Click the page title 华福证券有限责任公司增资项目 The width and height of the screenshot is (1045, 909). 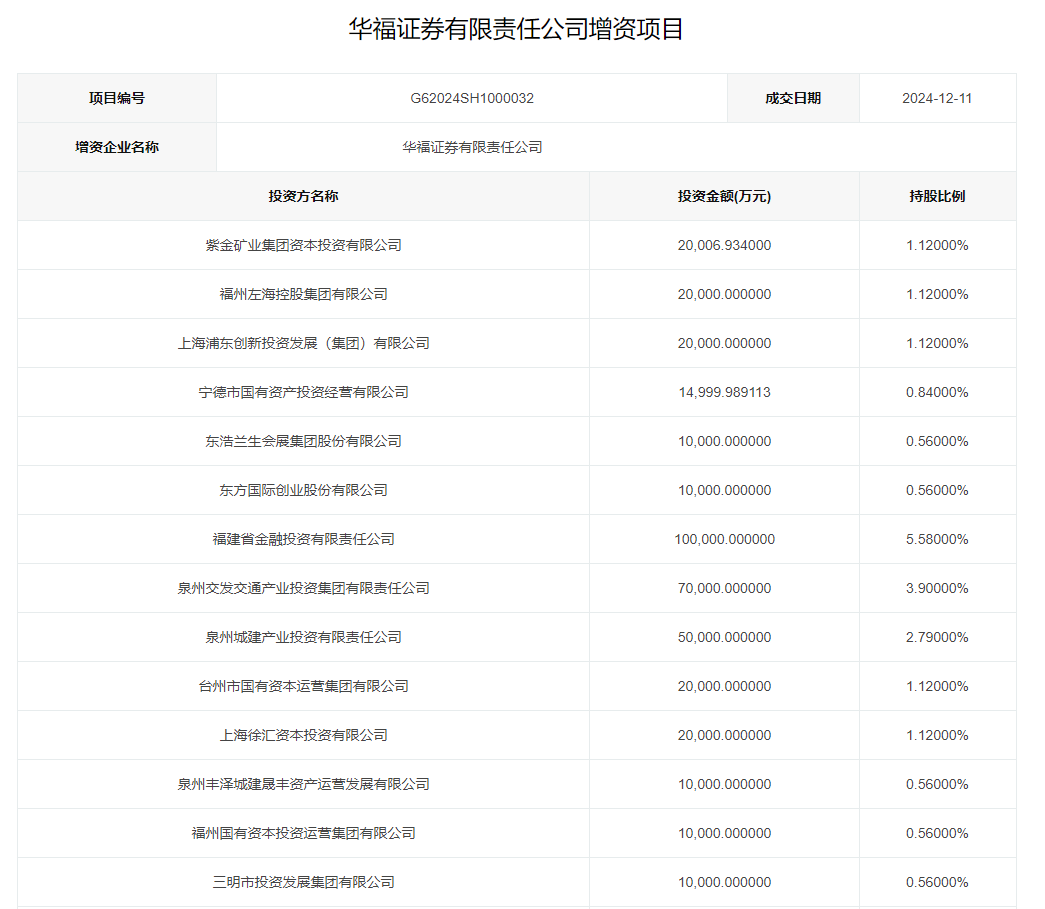(x=516, y=29)
